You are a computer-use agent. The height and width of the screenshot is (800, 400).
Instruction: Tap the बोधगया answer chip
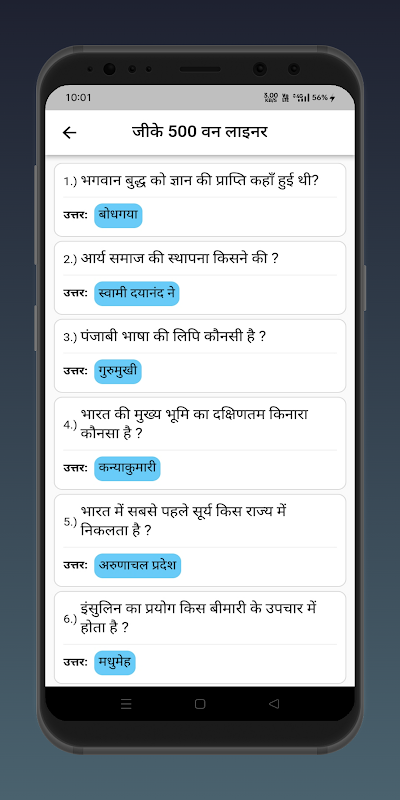point(118,215)
